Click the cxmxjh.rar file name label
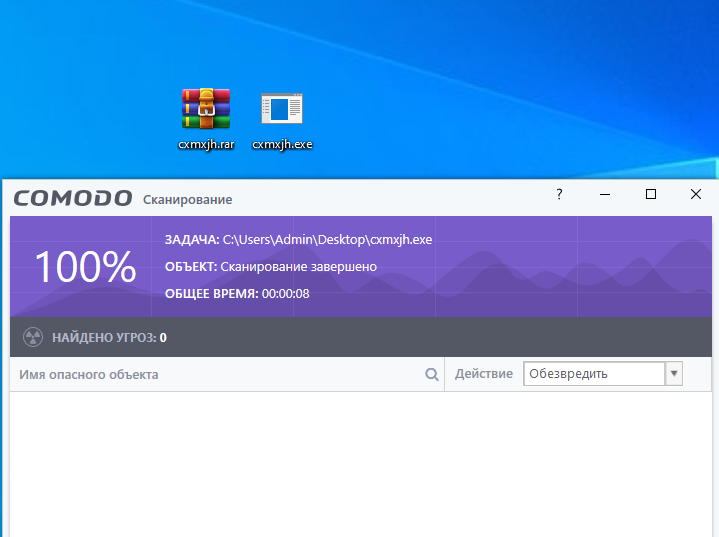 tap(206, 144)
